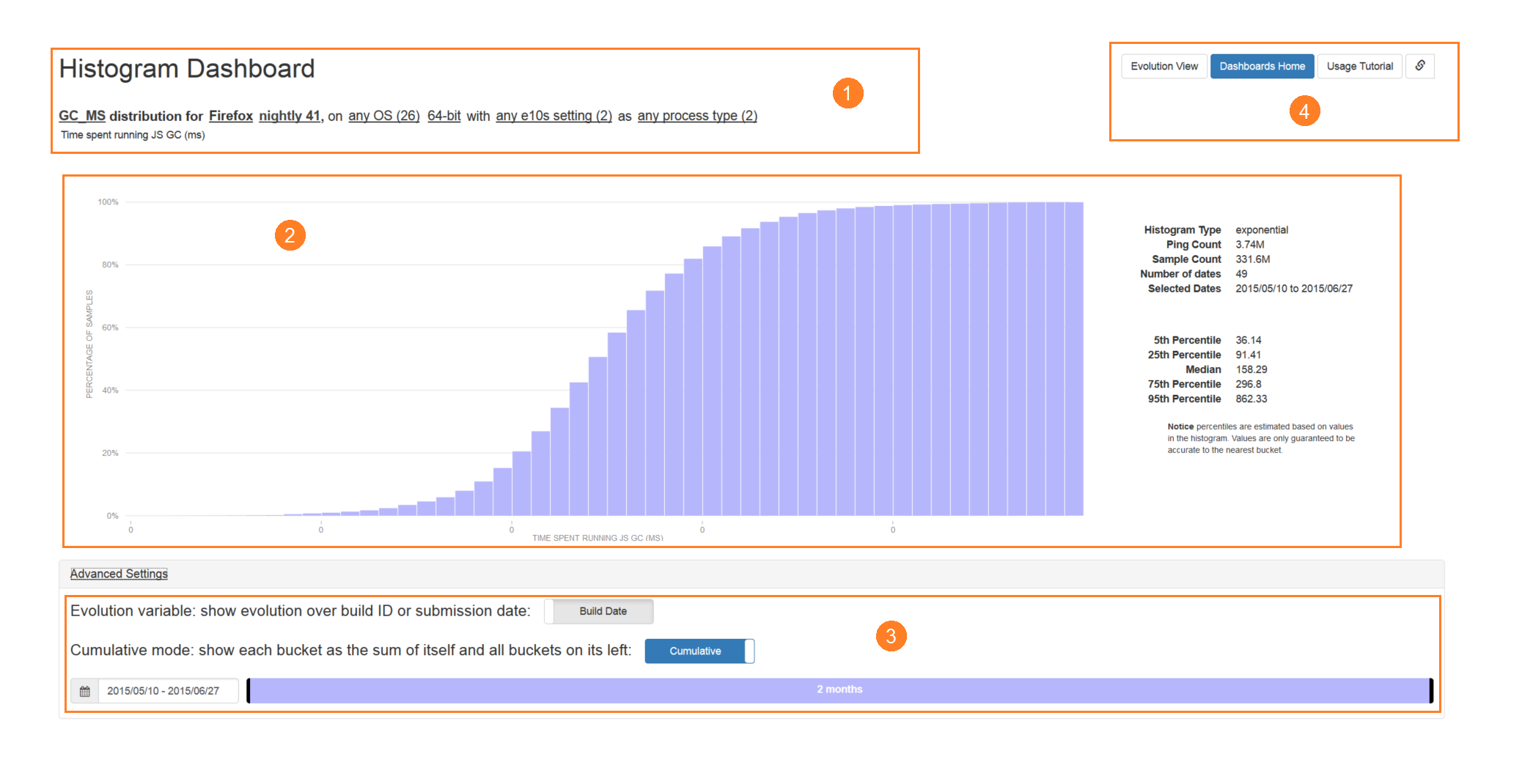Open the GC_MS measure selector

click(x=82, y=116)
